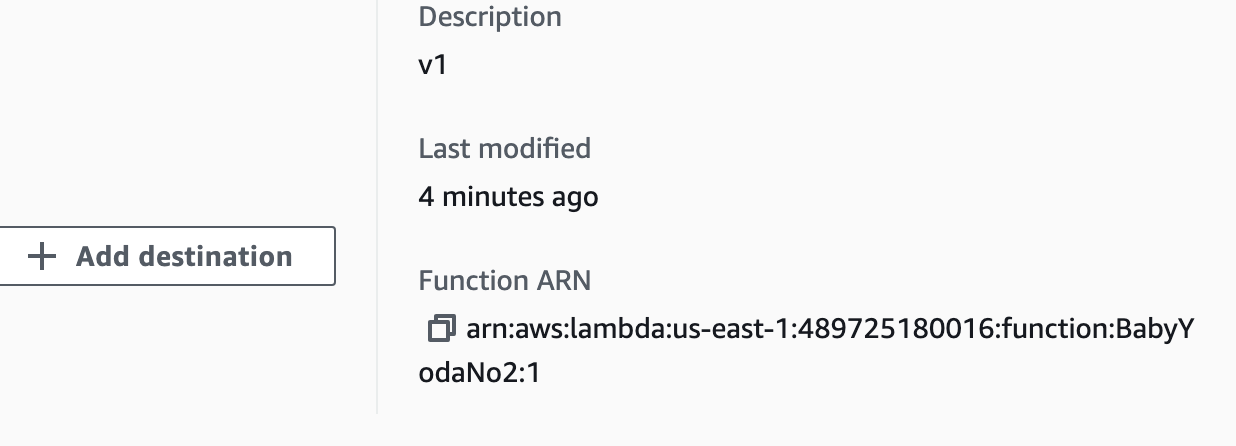
Task: Click the '4 minutes ago' timestamp
Action: coord(508,197)
